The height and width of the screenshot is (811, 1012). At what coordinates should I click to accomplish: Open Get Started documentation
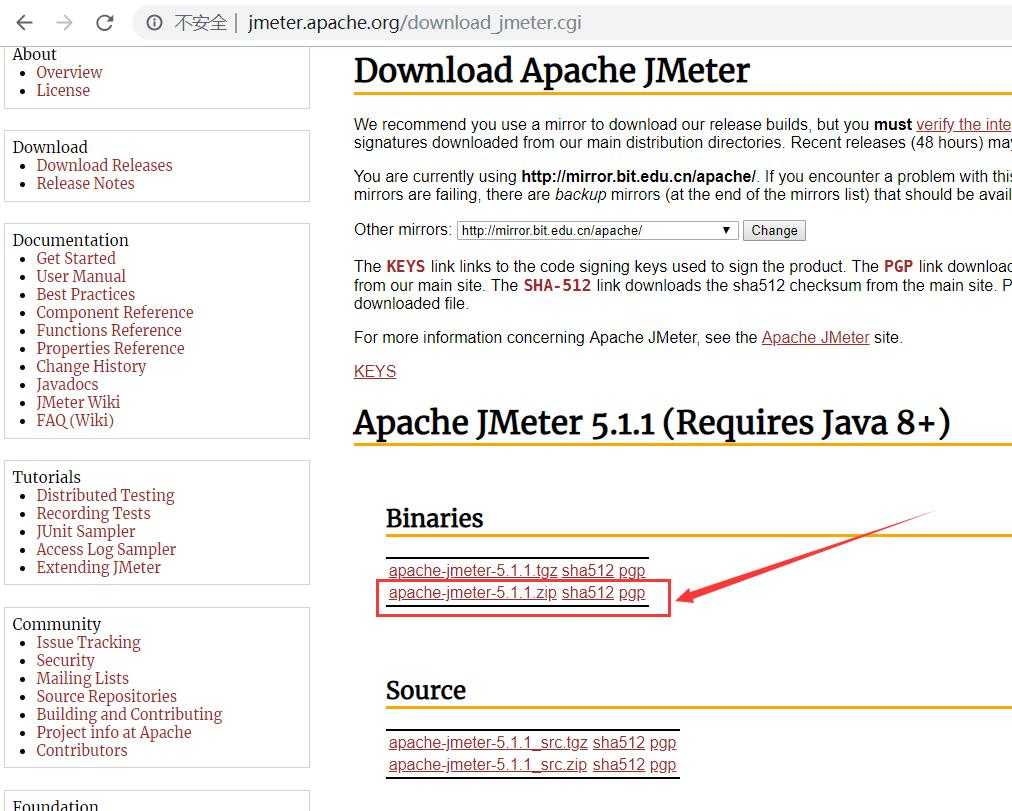(x=76, y=258)
